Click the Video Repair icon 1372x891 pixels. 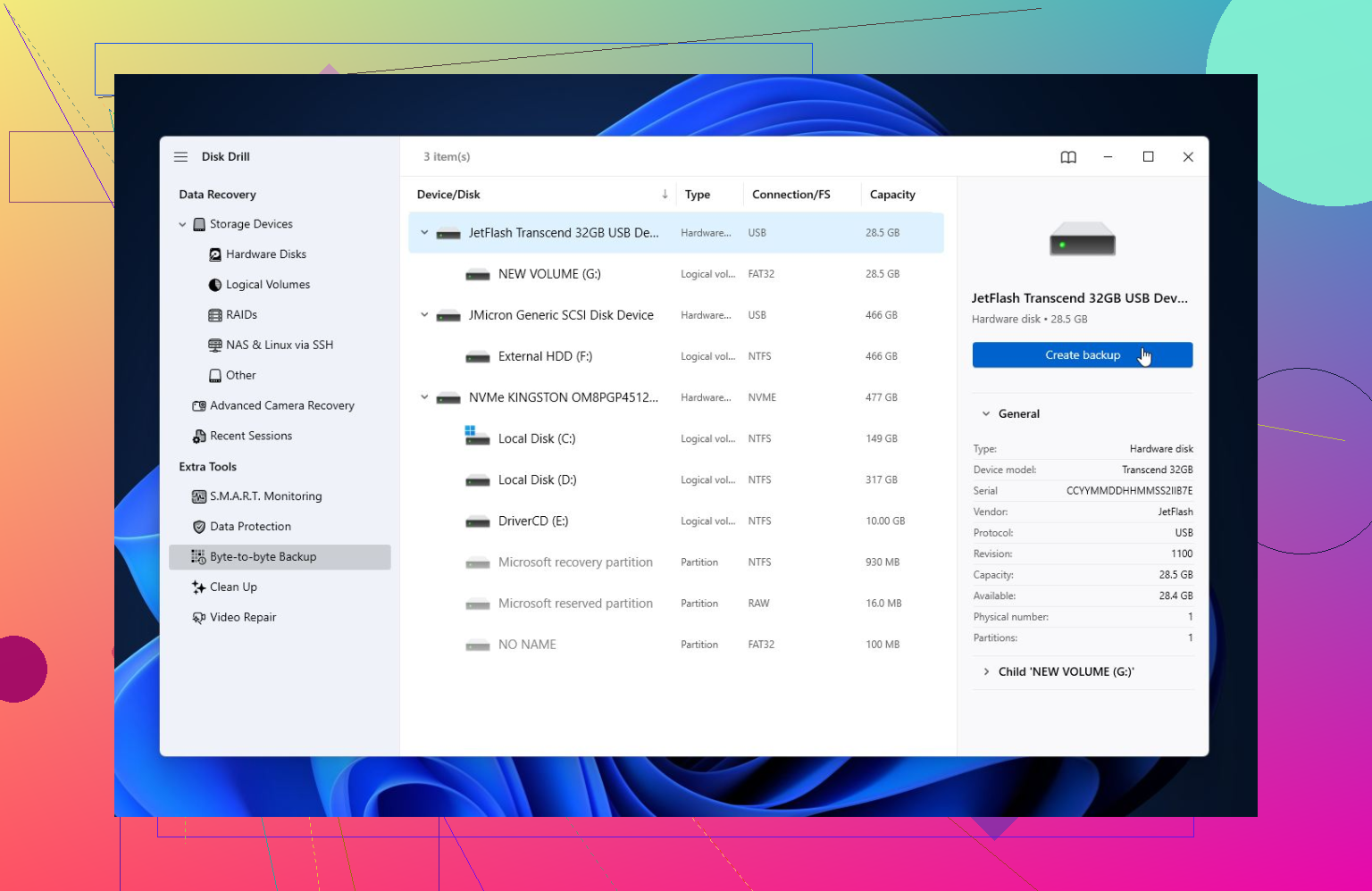(x=199, y=618)
